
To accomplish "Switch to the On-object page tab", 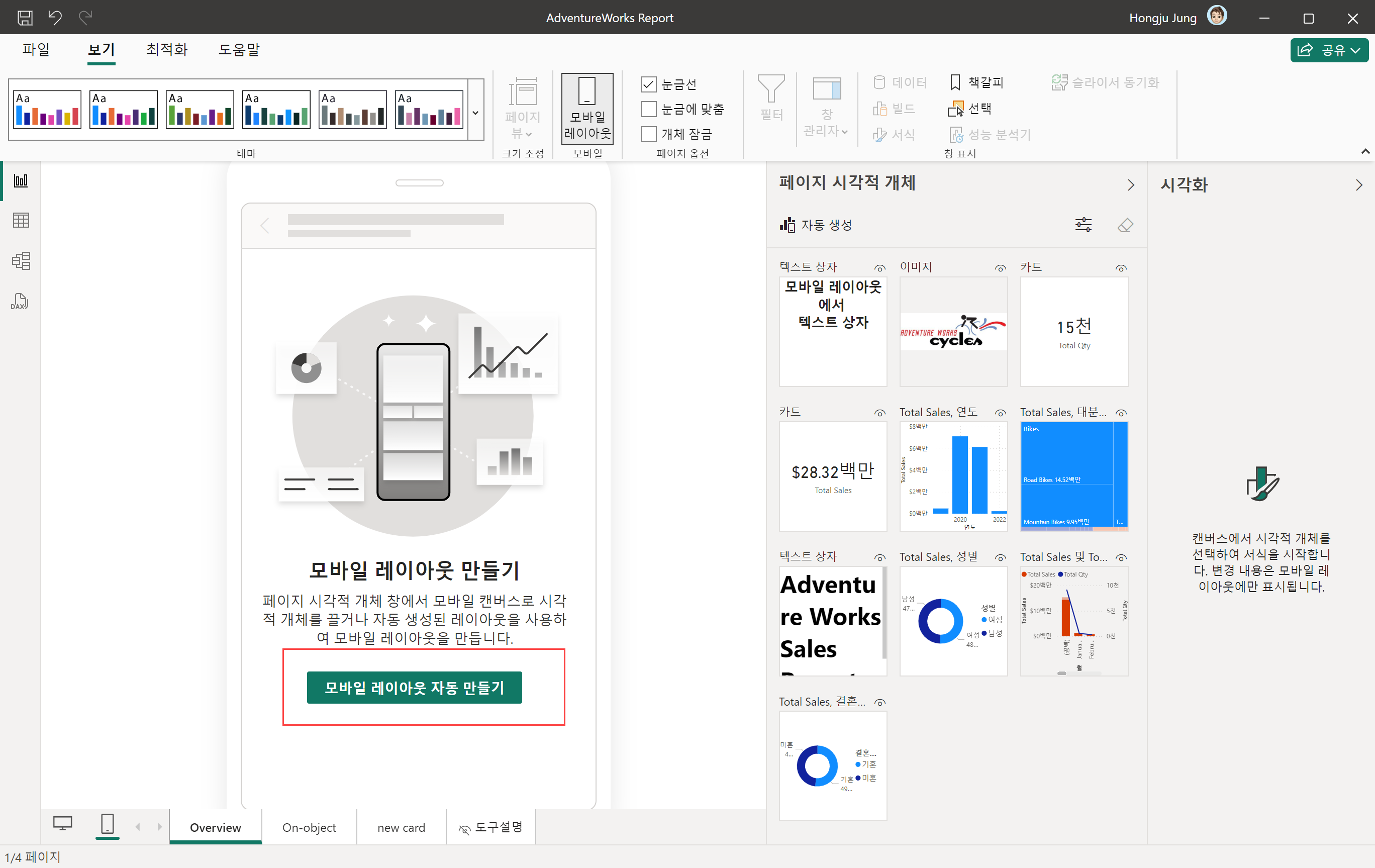I will 309,827.
